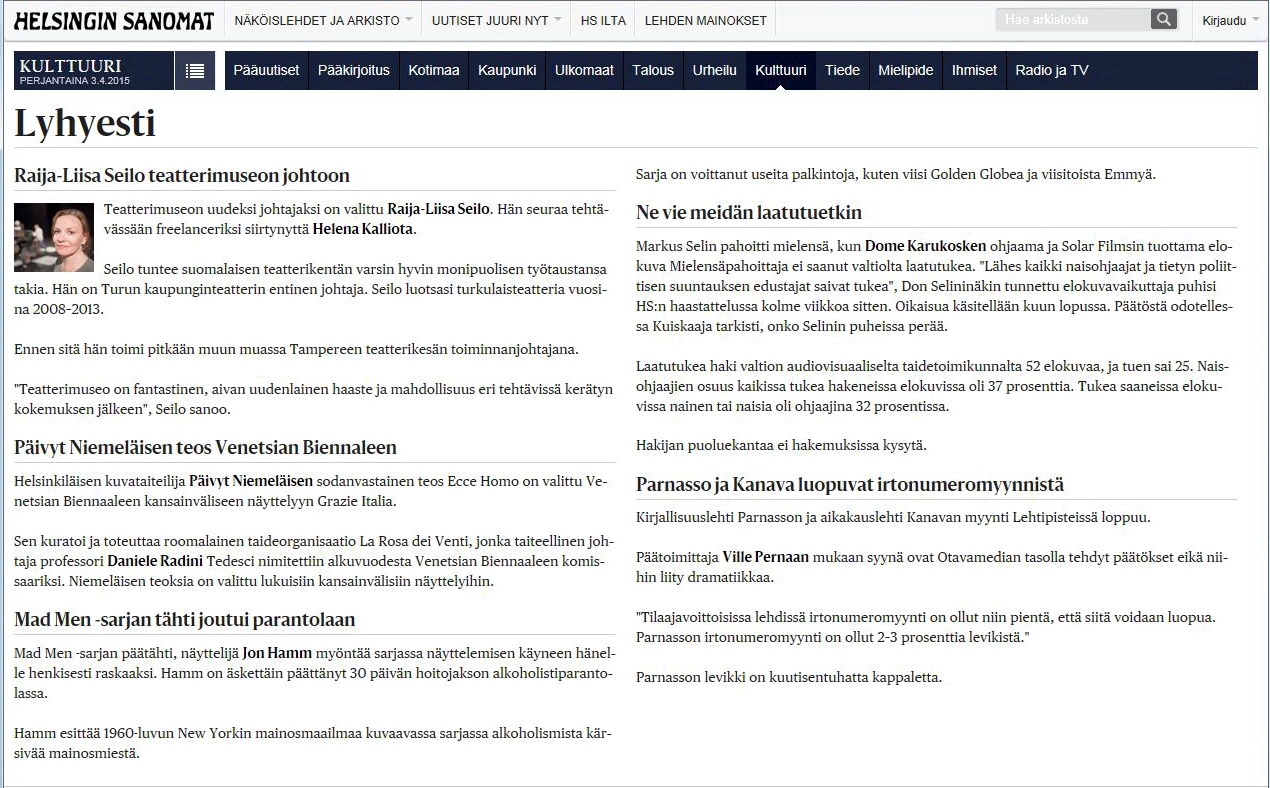Click the Kulttuuri section header with date
The height and width of the screenshot is (788, 1270).
click(x=95, y=70)
